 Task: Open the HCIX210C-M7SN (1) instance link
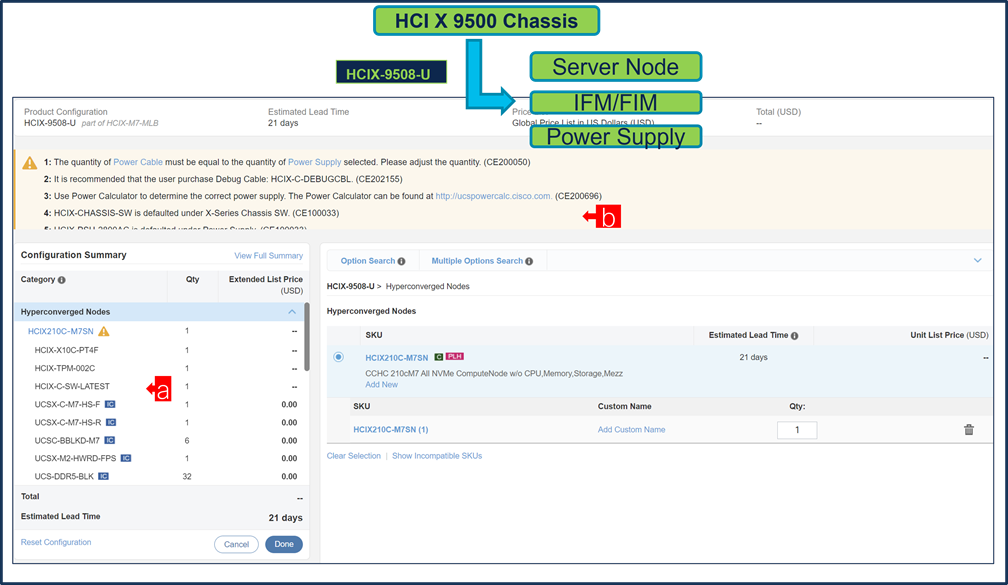pos(391,429)
